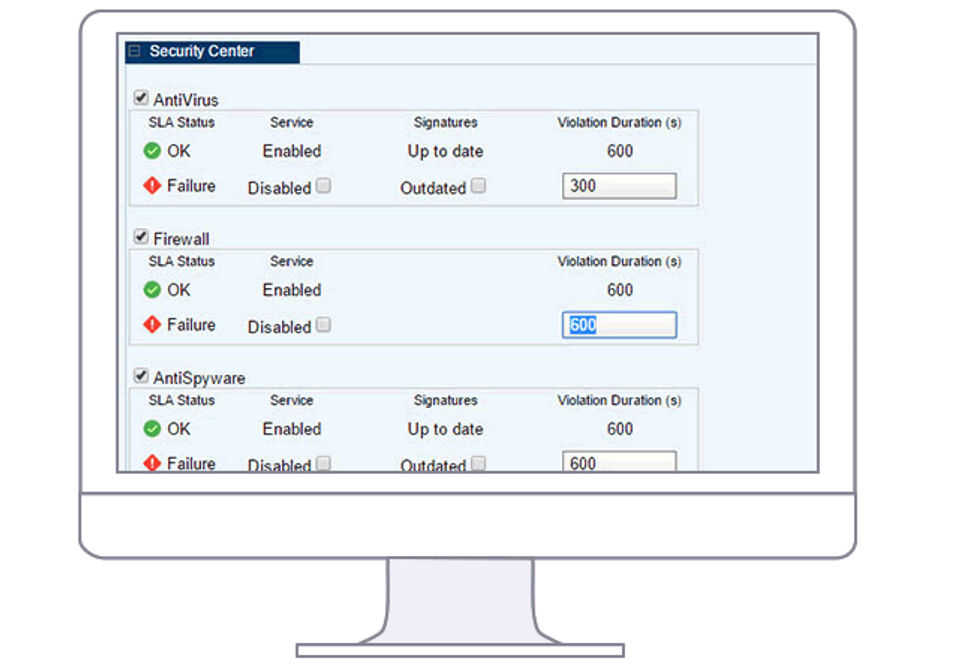Click Firewall 'Enabled' service text
Screen dimensions: 960x669
click(291, 290)
